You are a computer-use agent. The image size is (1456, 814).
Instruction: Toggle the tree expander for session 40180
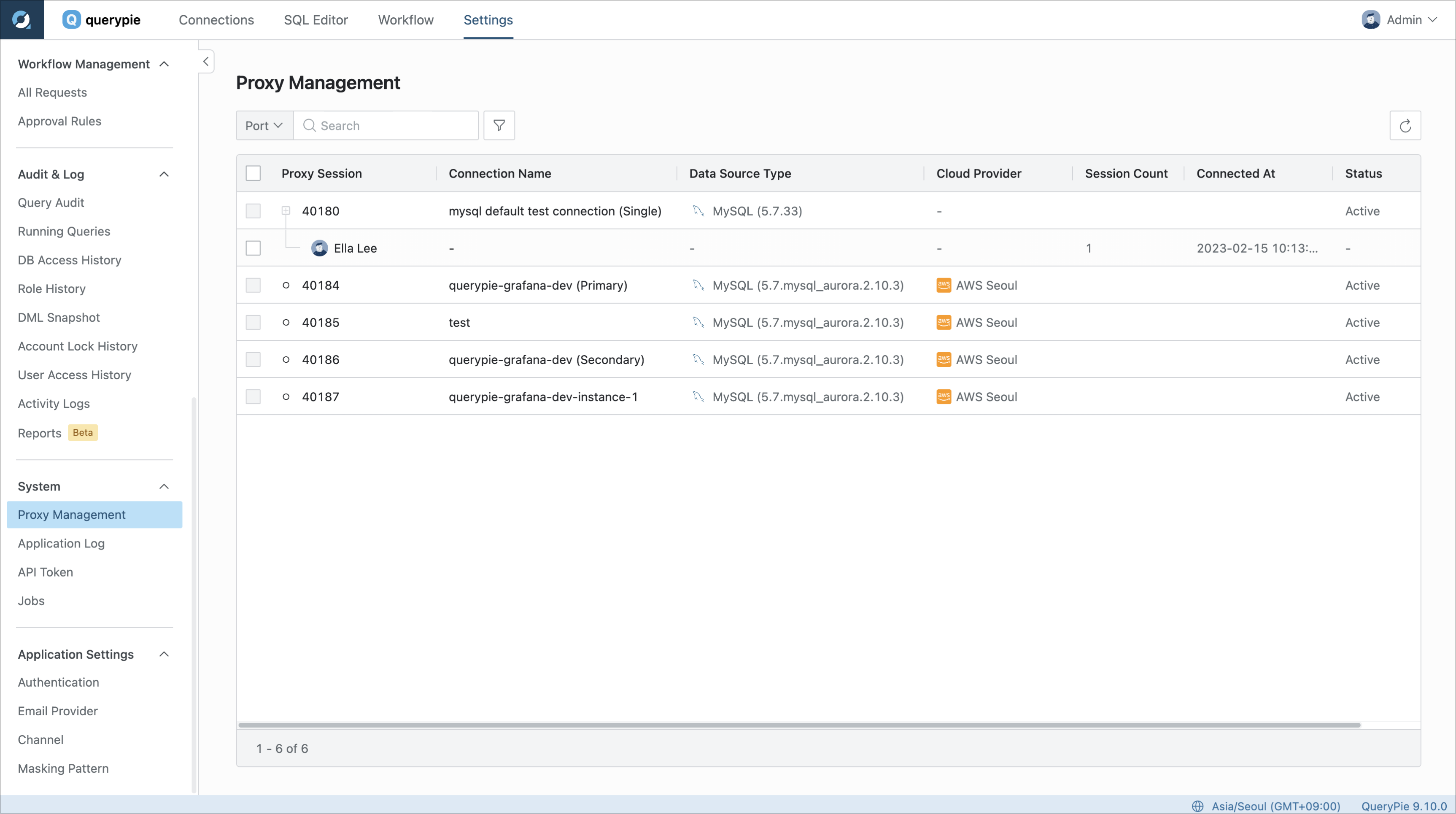click(x=286, y=211)
